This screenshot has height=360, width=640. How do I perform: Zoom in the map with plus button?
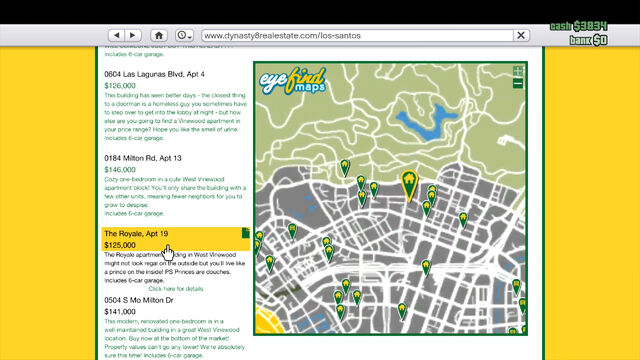(x=518, y=71)
